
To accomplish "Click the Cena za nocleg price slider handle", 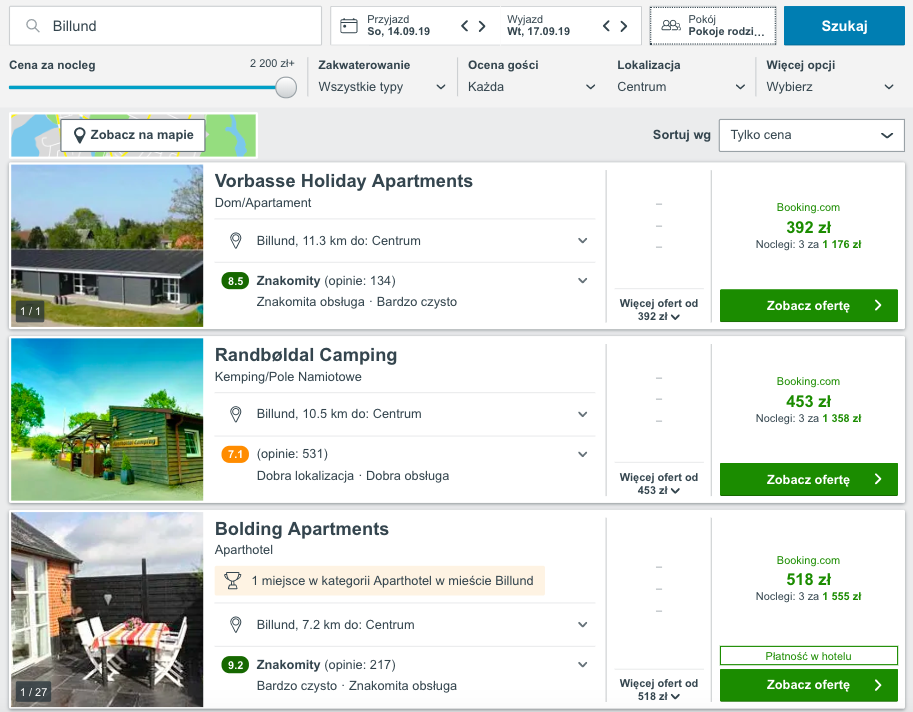I will point(286,87).
